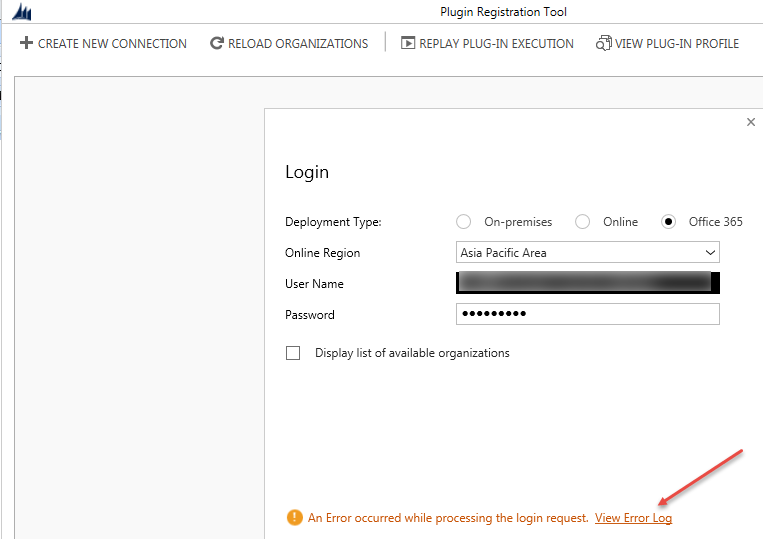Enable display list of available organizations
This screenshot has width=763, height=539.
pos(293,353)
